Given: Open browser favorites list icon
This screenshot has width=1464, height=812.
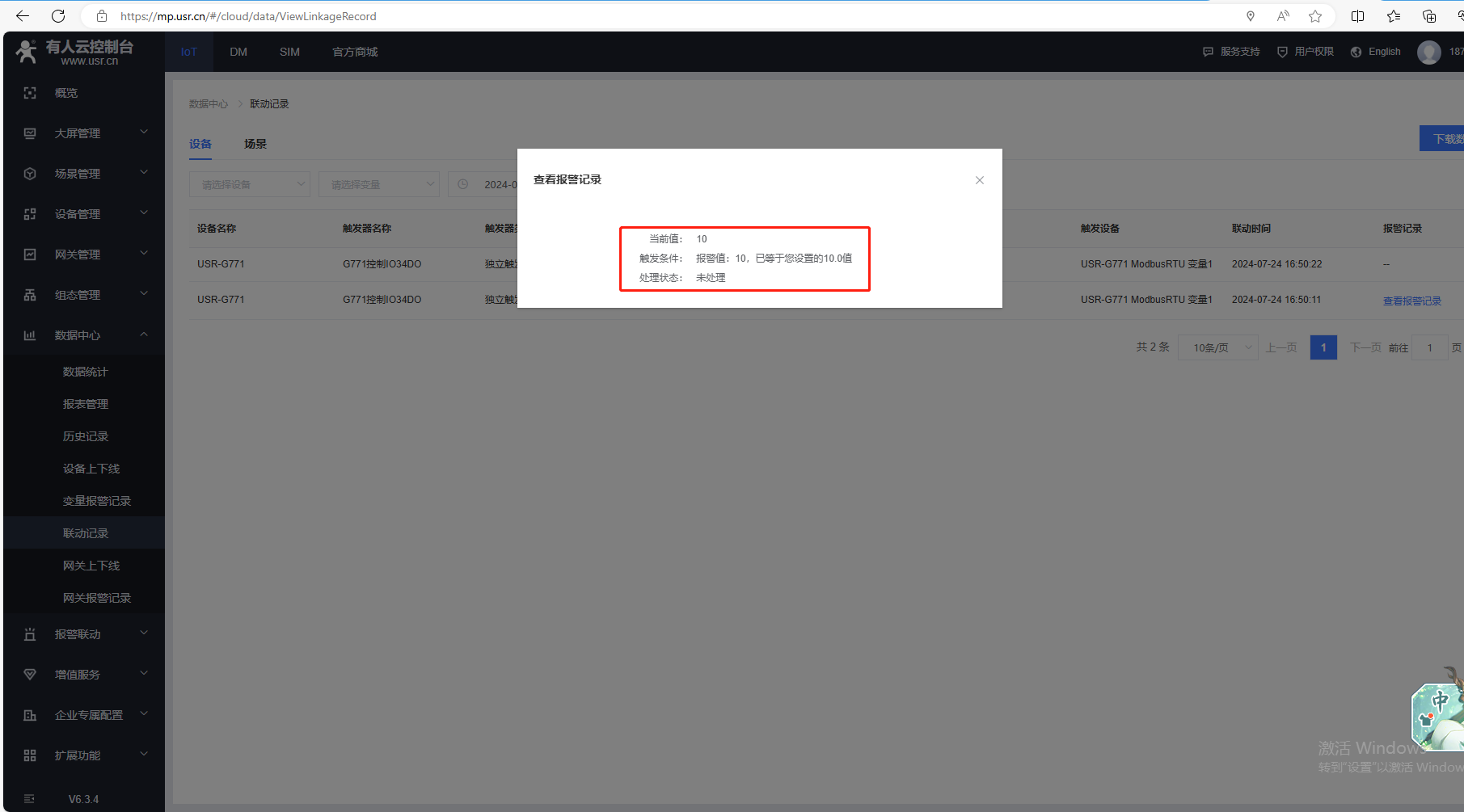Looking at the screenshot, I should pyautogui.click(x=1394, y=16).
